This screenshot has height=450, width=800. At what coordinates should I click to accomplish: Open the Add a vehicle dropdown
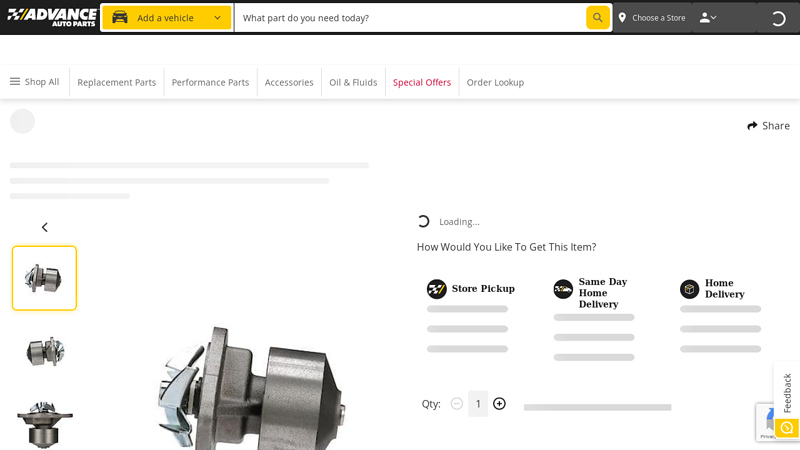167,17
